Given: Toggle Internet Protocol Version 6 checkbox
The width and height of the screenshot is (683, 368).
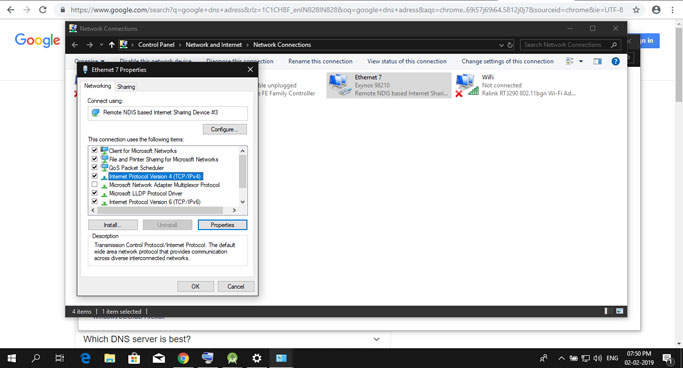Looking at the screenshot, I should coord(95,202).
